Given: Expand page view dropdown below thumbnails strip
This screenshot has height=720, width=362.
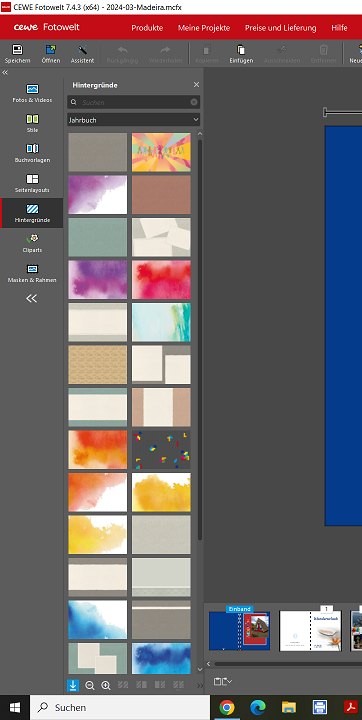Looking at the screenshot, I should click(223, 681).
